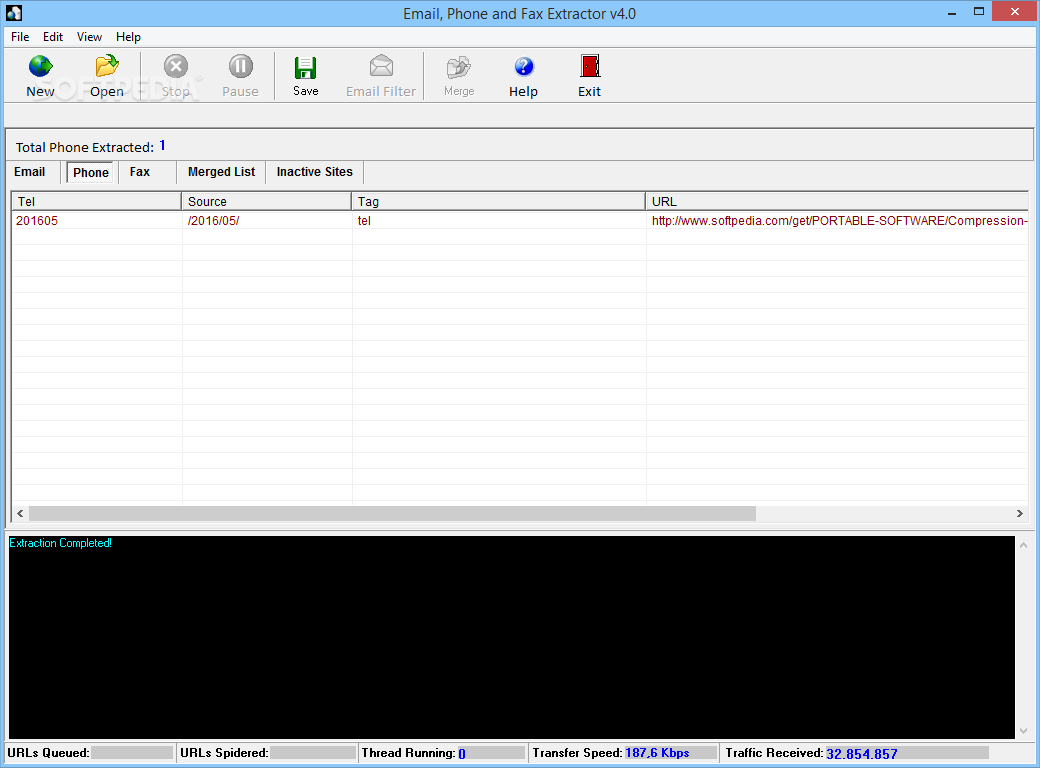Click the tag cell 'tel'
Image resolution: width=1040 pixels, height=768 pixels.
pyautogui.click(x=364, y=221)
